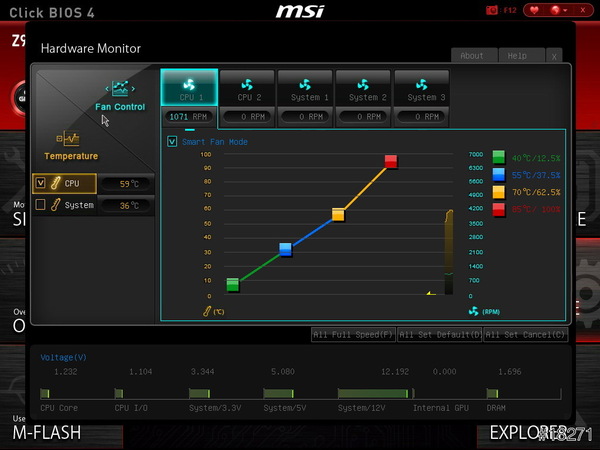Click the 1.232 voltage reading
This screenshot has height=450, width=600.
click(x=65, y=372)
